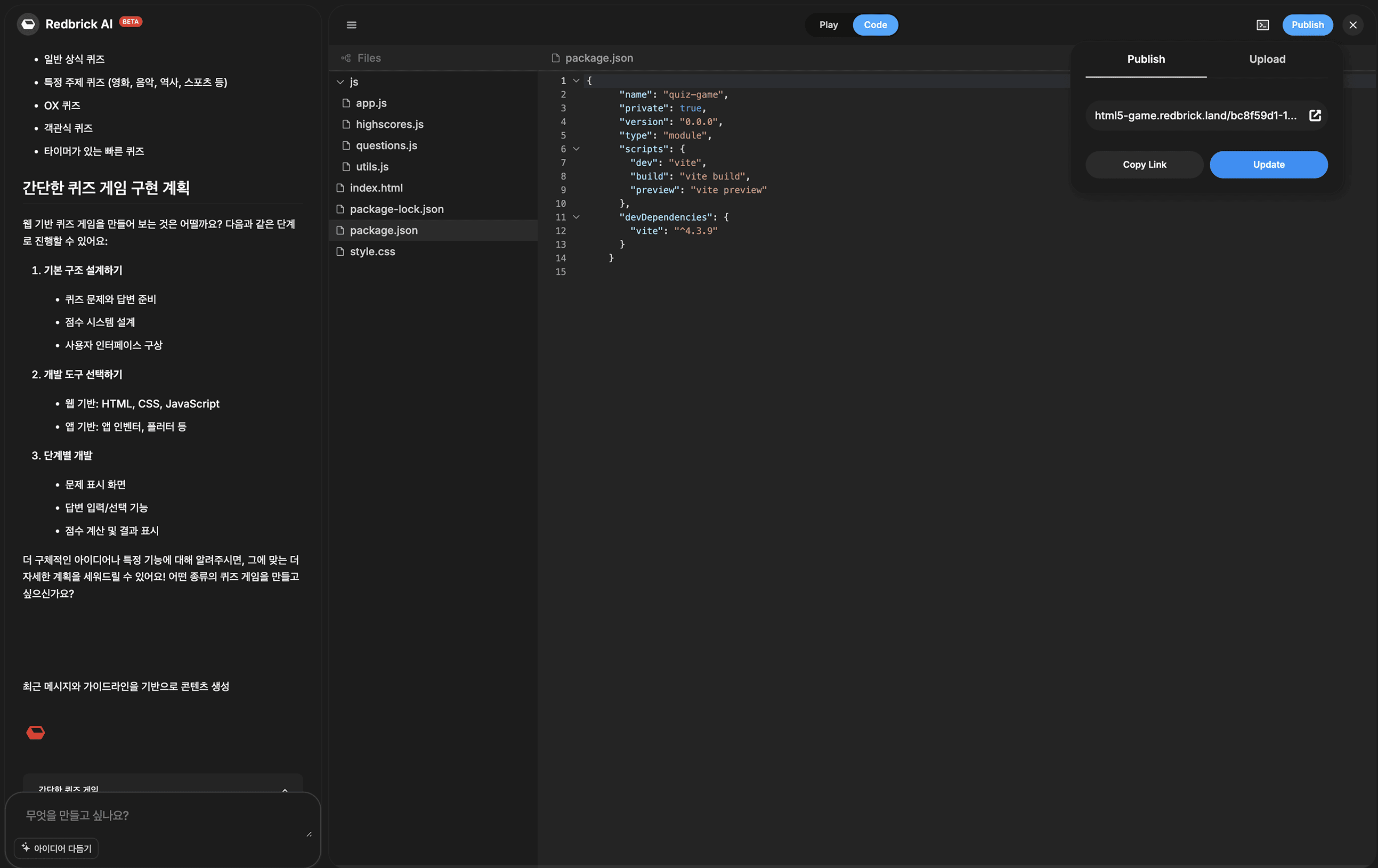The image size is (1378, 868).
Task: Click the app.js file icon
Action: pyautogui.click(x=346, y=103)
